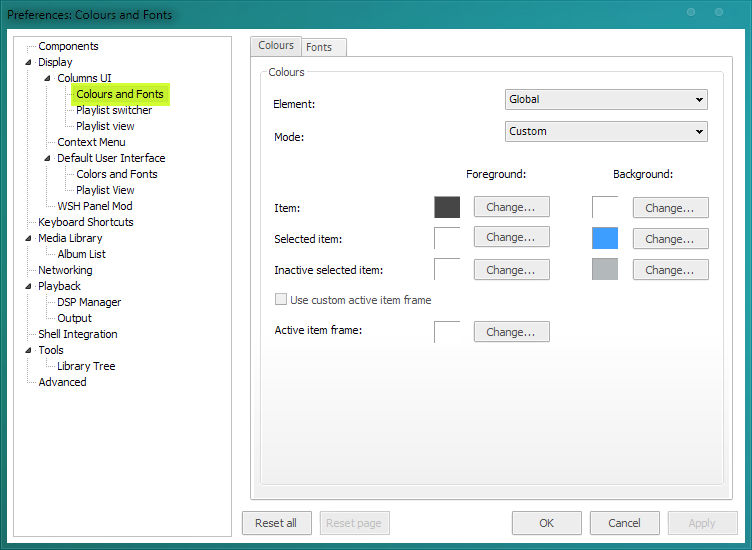Open Library Tree under Tools

pos(86,366)
